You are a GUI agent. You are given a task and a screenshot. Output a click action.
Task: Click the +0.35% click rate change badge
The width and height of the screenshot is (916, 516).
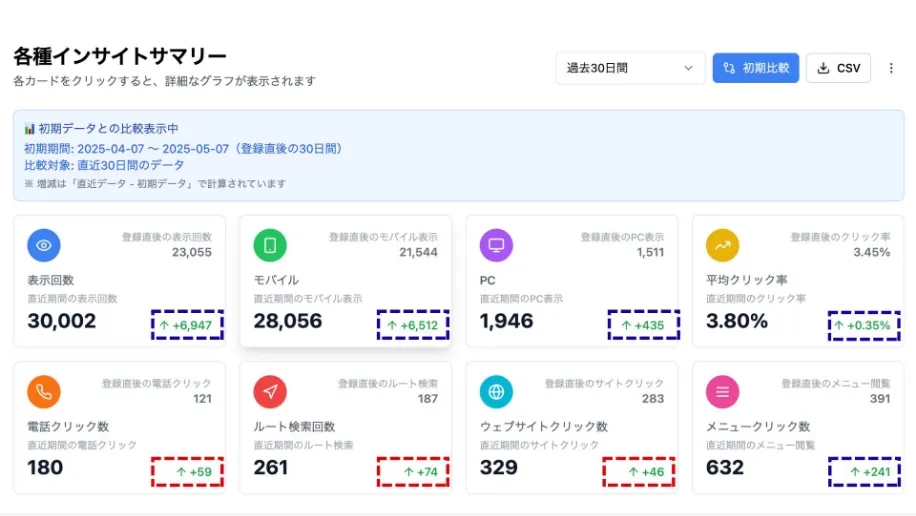pos(864,325)
